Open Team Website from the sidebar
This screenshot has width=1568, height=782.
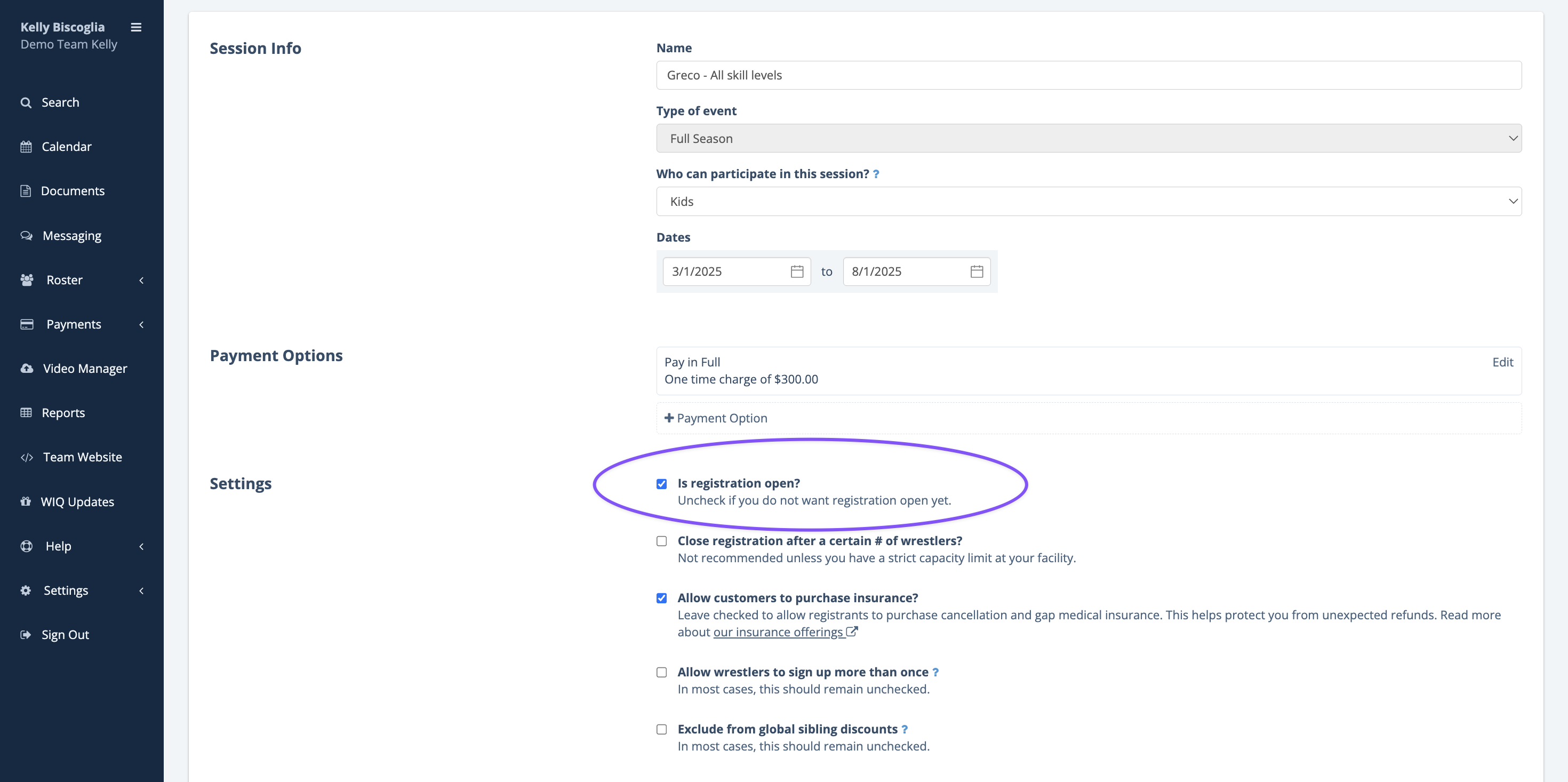point(82,457)
